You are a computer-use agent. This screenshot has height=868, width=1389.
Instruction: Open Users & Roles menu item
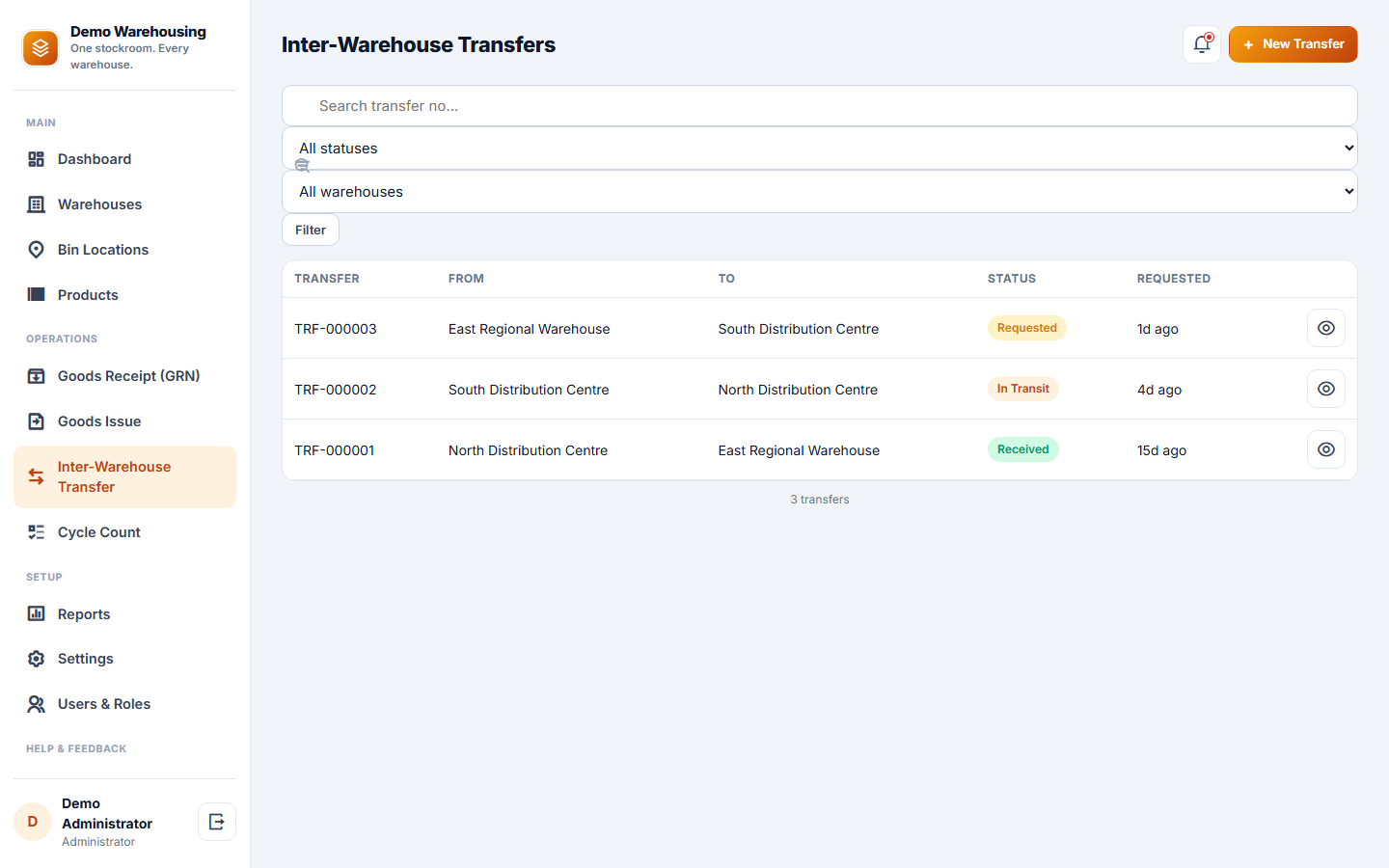[124, 704]
